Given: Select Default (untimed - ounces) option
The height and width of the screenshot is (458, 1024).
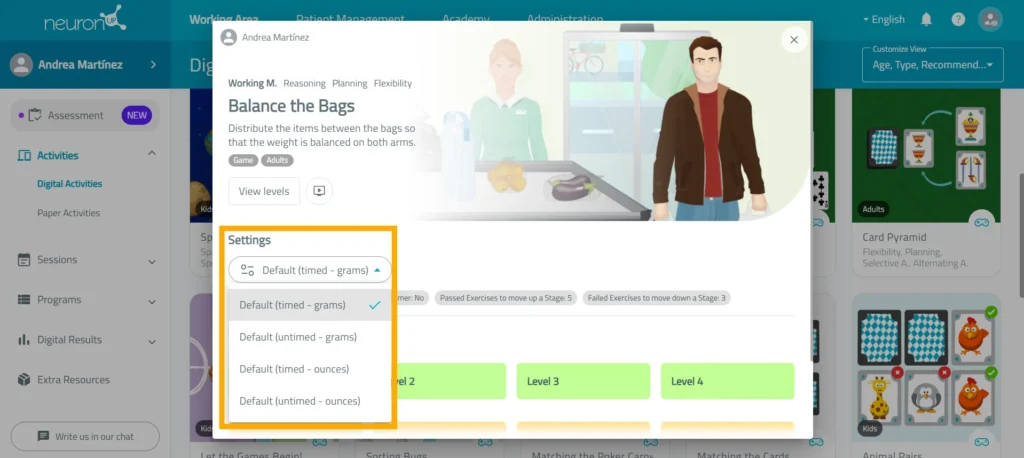Looking at the screenshot, I should pyautogui.click(x=310, y=401).
